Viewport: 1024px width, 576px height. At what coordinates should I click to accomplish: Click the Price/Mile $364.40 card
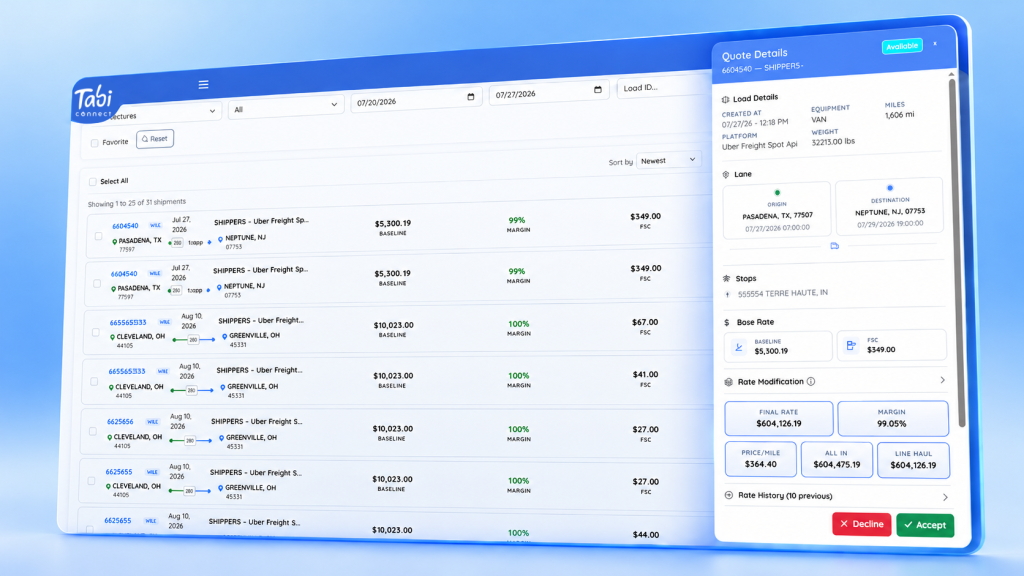pyautogui.click(x=761, y=459)
